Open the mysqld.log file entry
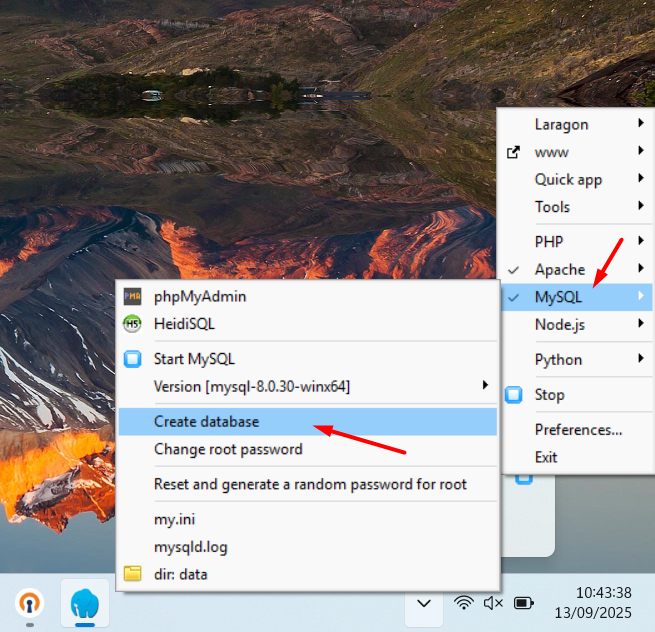This screenshot has width=655, height=632. [190, 547]
